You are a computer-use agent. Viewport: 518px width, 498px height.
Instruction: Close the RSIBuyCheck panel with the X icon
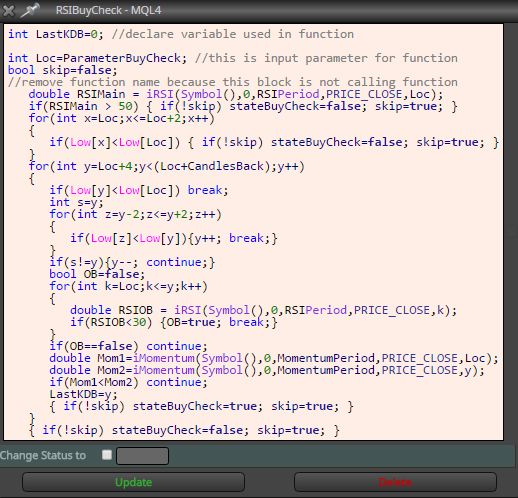tap(9, 10)
